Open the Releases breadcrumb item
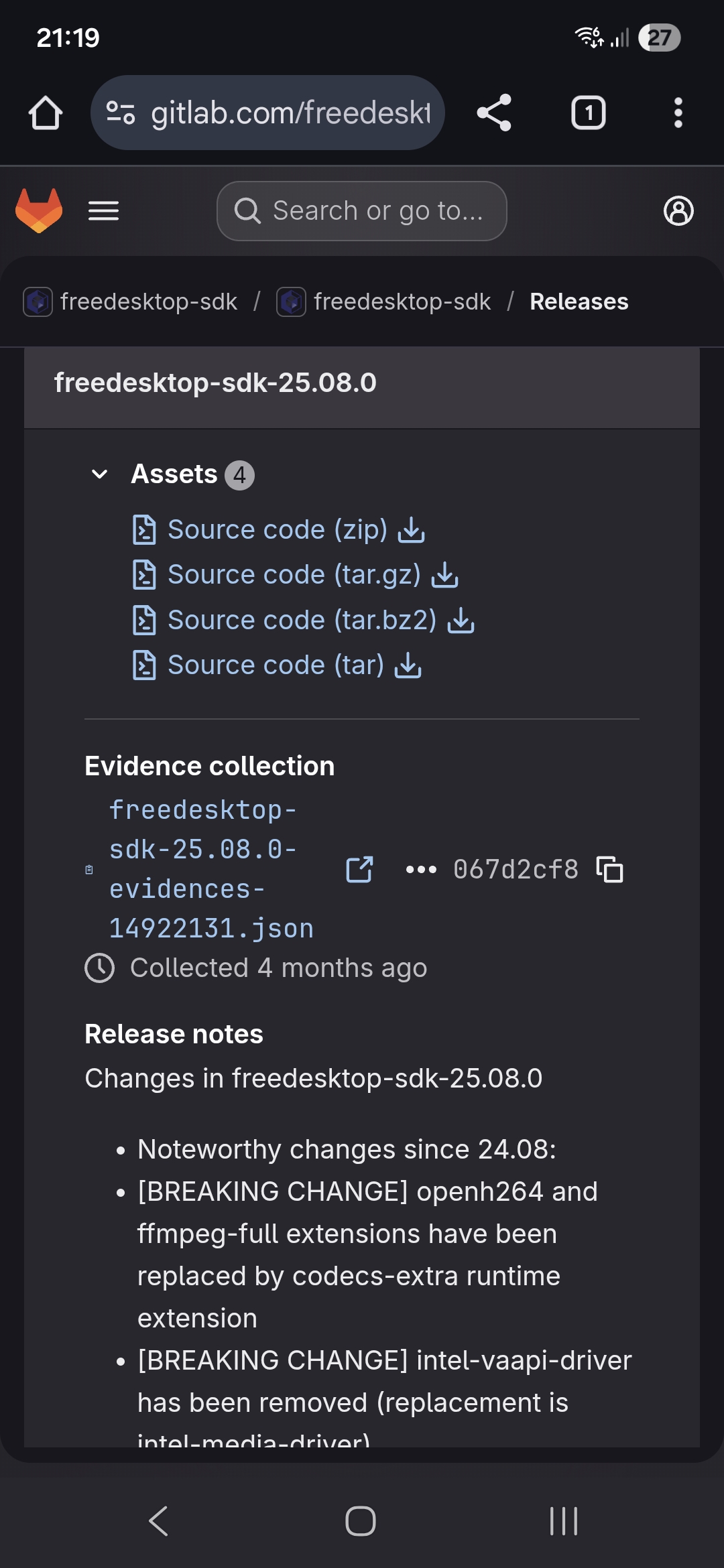The image size is (724, 1568). (579, 302)
